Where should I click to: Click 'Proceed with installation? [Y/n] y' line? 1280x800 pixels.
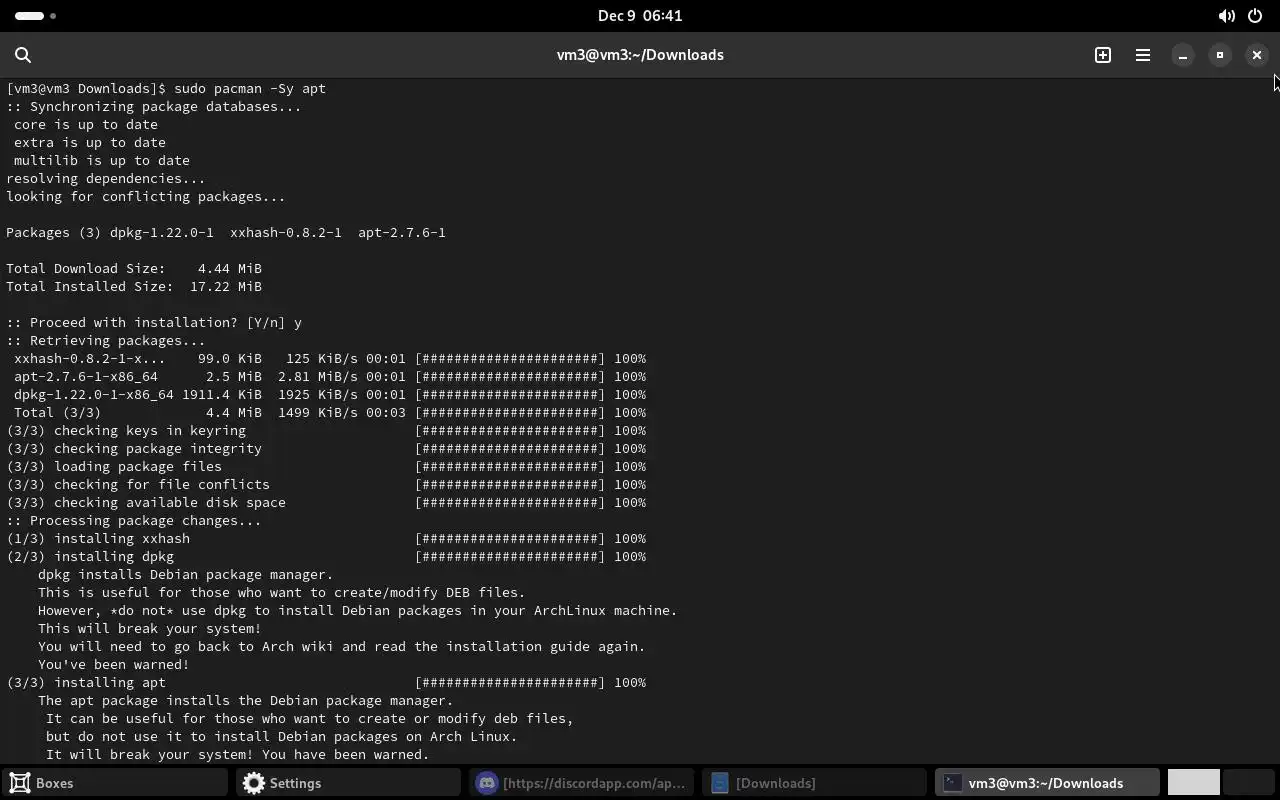point(154,322)
